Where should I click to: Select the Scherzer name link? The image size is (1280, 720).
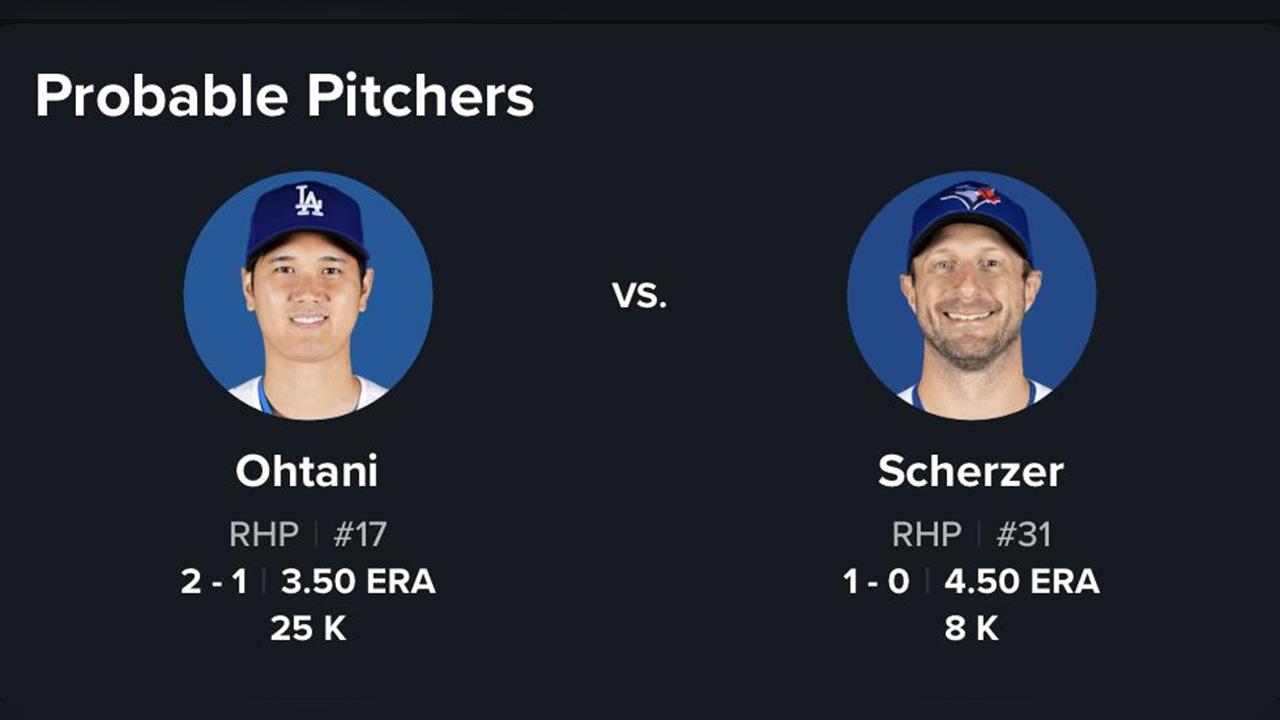tap(971, 471)
